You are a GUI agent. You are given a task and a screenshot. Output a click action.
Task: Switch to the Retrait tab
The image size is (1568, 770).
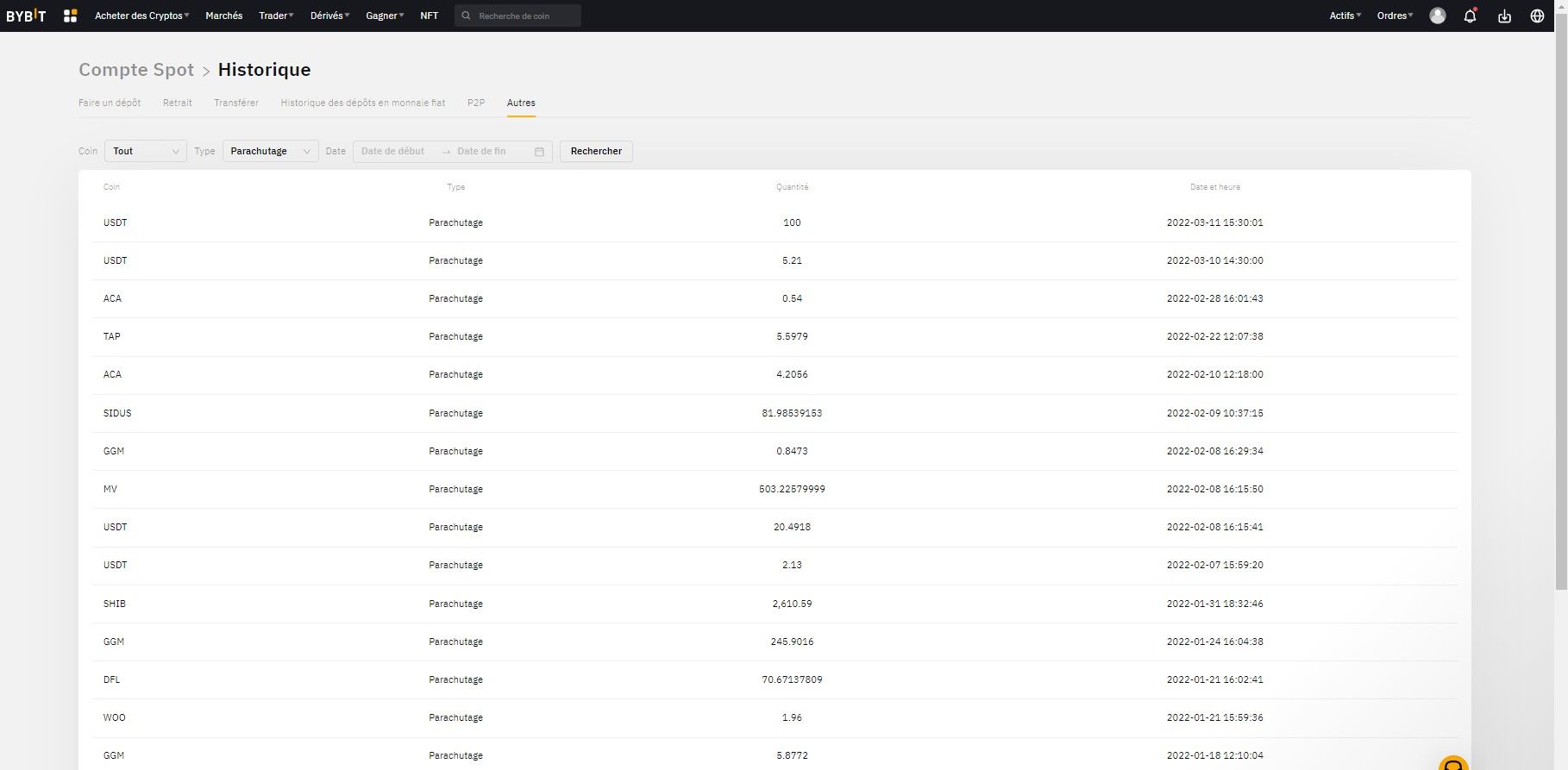178,103
